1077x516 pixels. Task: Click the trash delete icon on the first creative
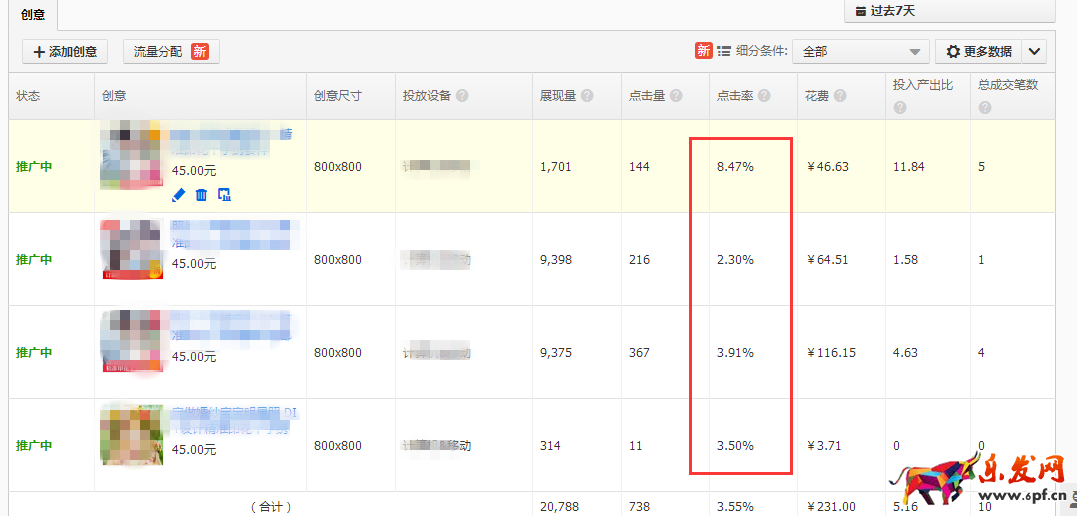click(201, 194)
